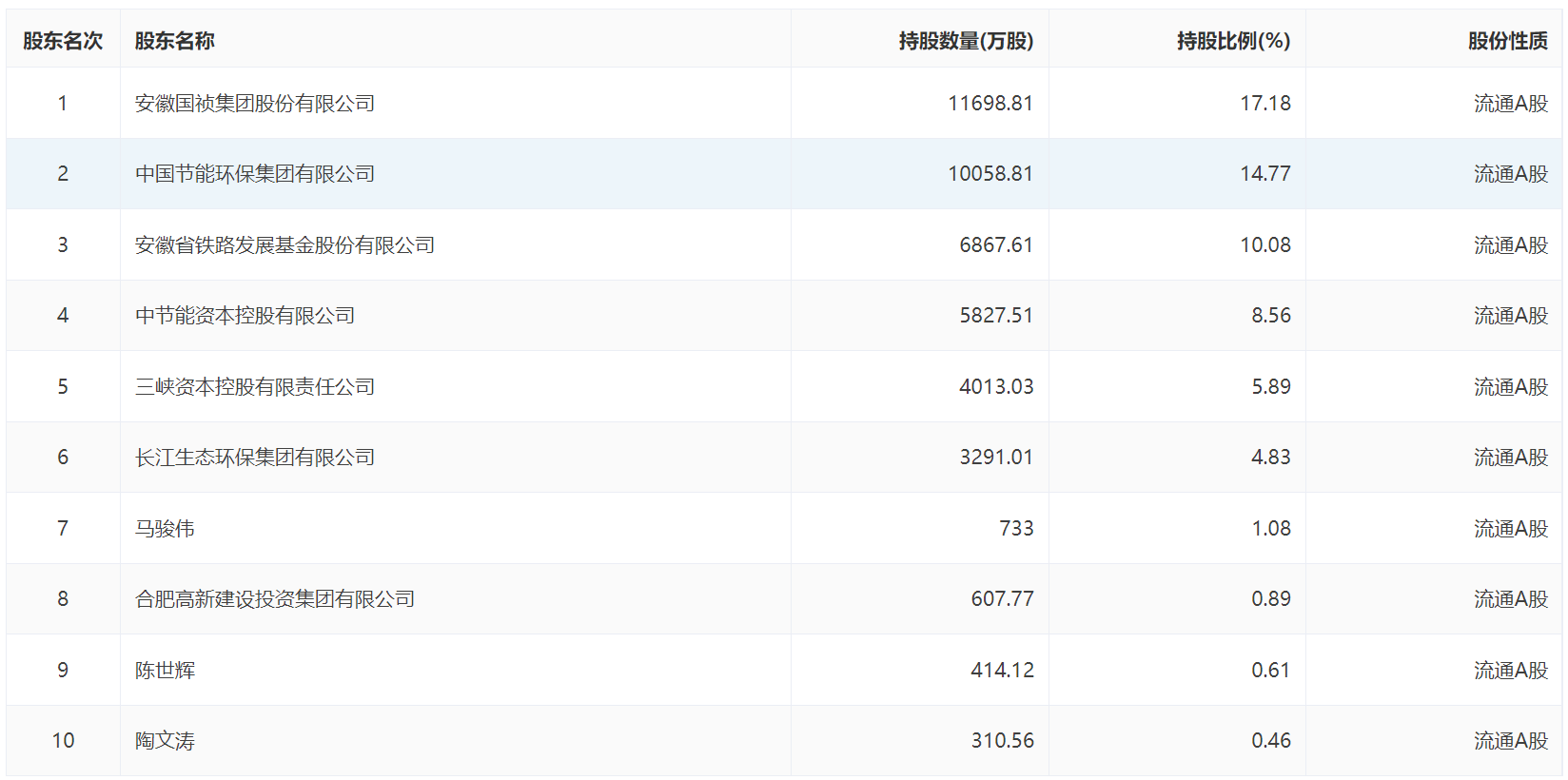This screenshot has height=780, width=1568.
Task: Select the 14.77 percentage cell
Action: [x=1264, y=174]
